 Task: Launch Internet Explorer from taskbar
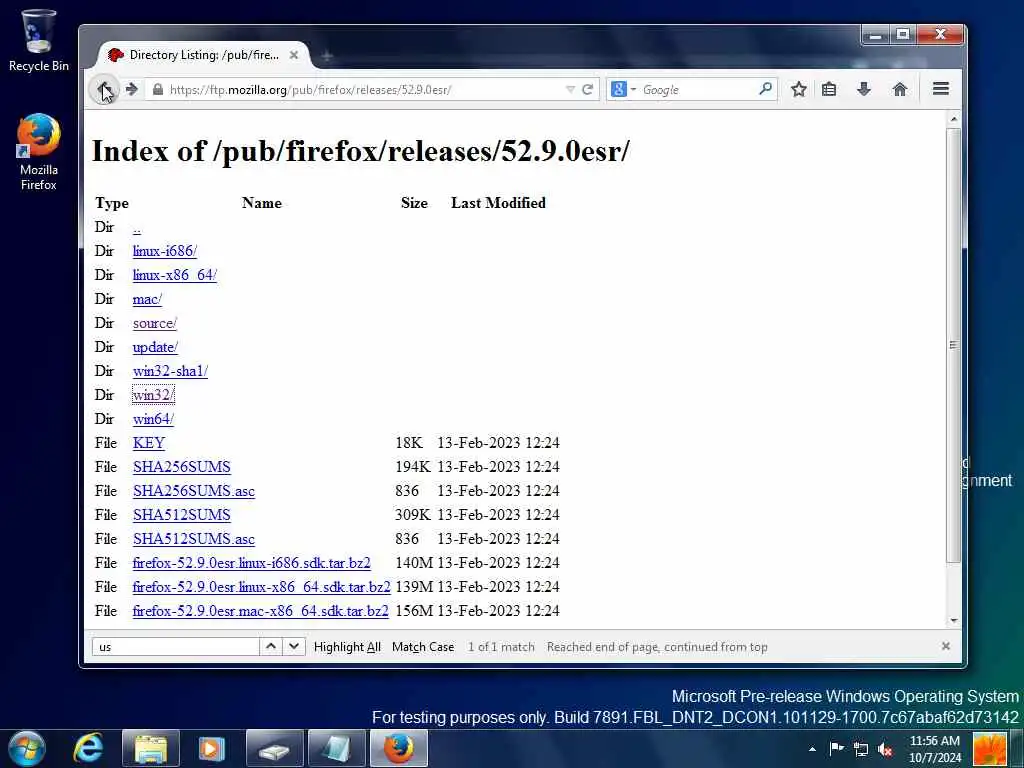pyautogui.click(x=88, y=748)
